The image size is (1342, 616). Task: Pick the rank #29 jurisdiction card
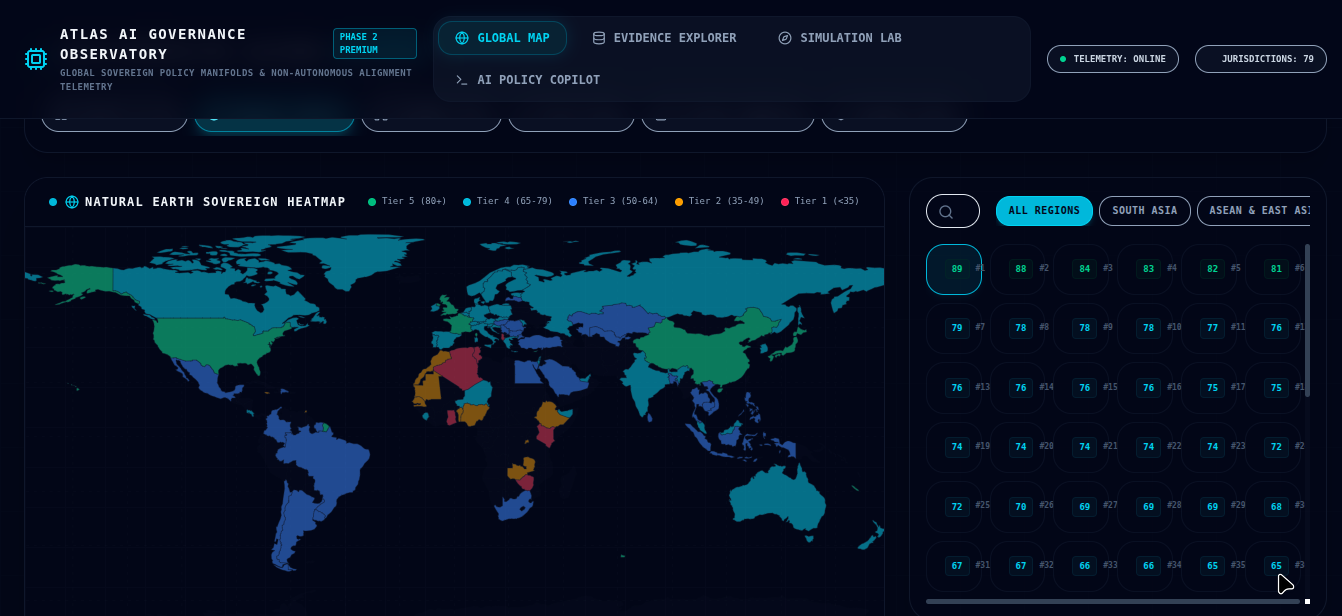point(1210,507)
